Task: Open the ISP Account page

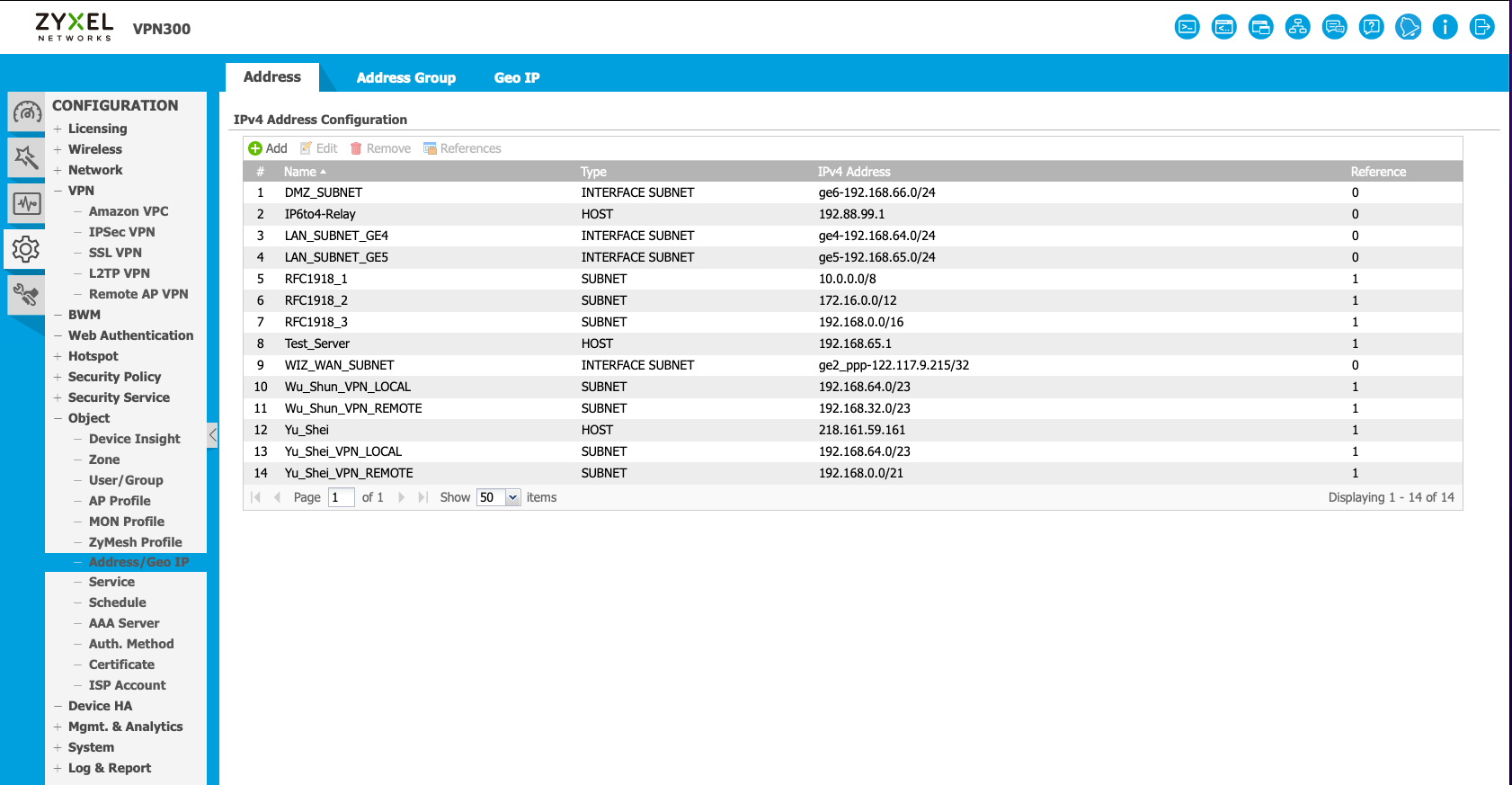Action: coord(127,685)
